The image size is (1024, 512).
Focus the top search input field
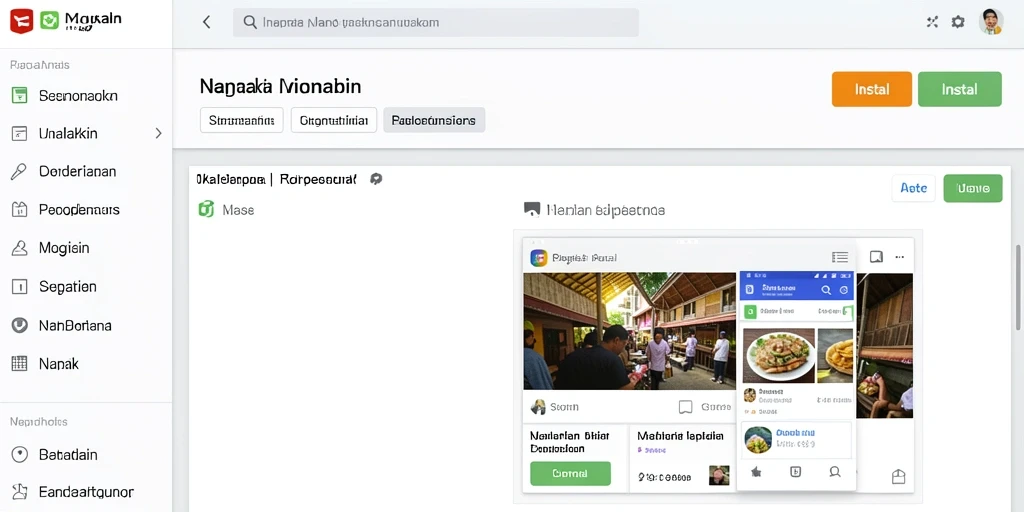point(436,22)
